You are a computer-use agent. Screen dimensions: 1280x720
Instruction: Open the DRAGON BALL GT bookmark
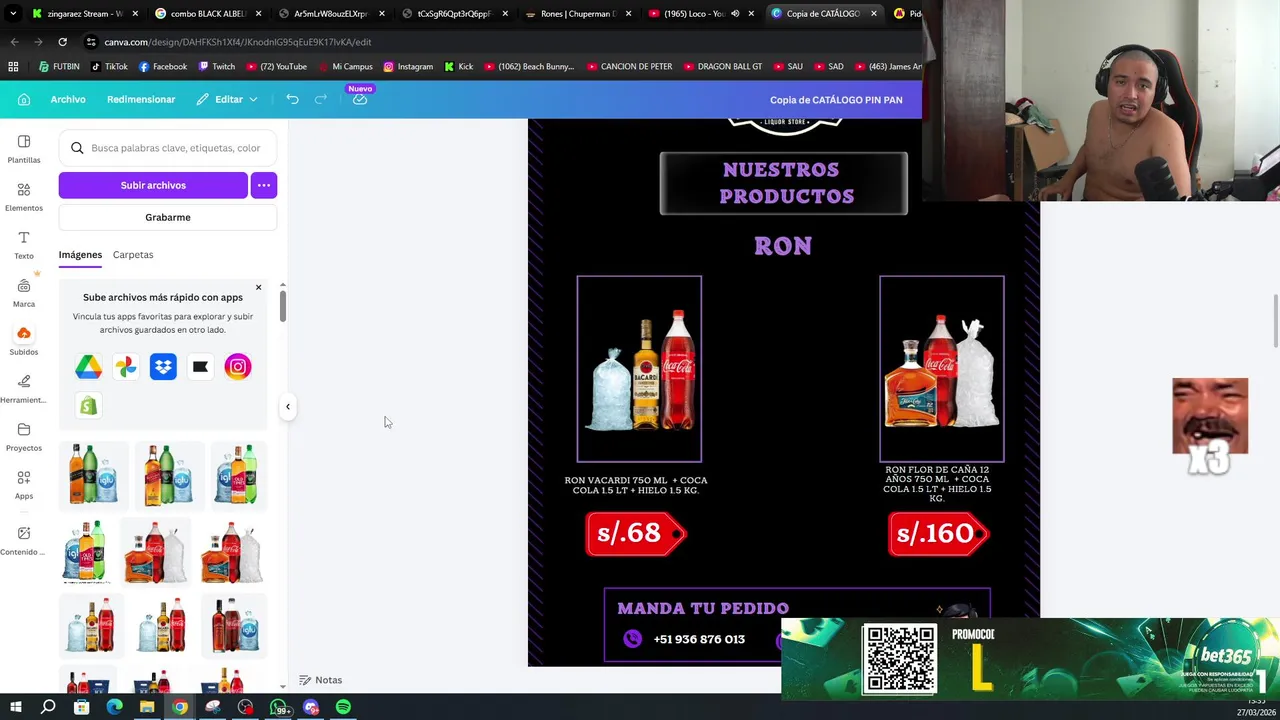tap(722, 67)
